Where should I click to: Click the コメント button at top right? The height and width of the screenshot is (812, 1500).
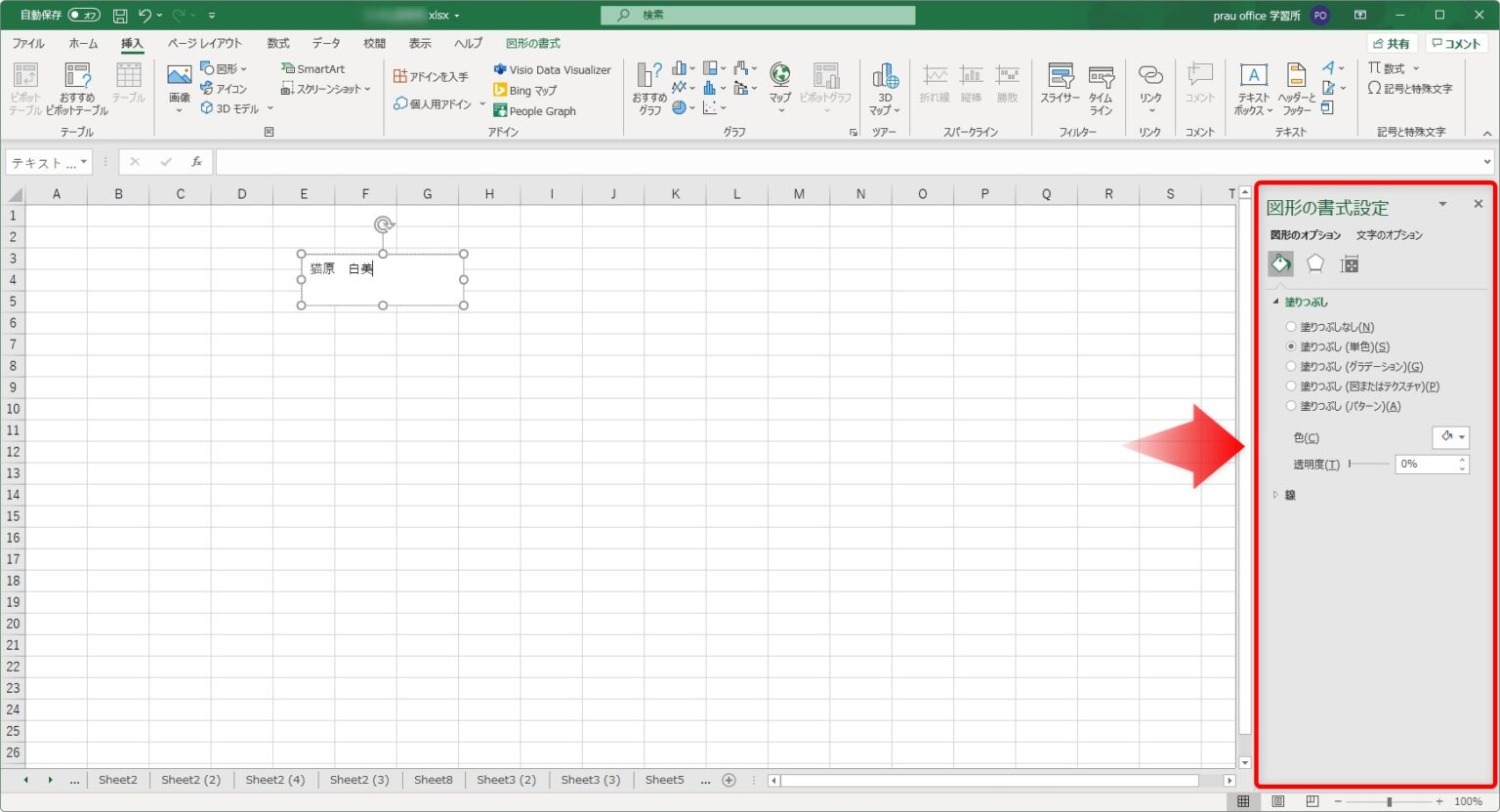pos(1455,44)
